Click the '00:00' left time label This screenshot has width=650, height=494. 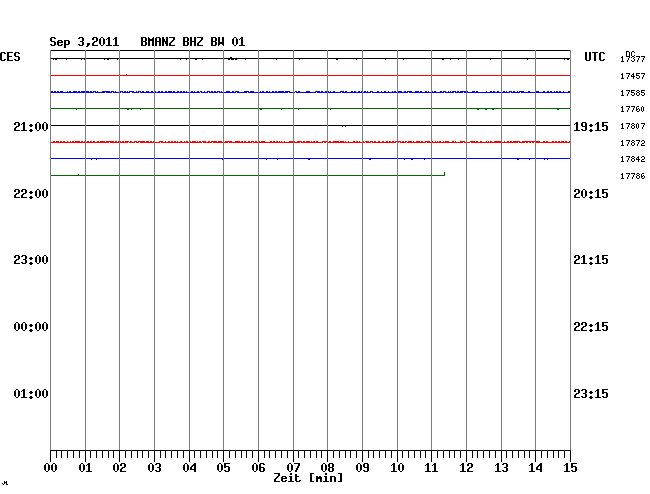click(31, 327)
